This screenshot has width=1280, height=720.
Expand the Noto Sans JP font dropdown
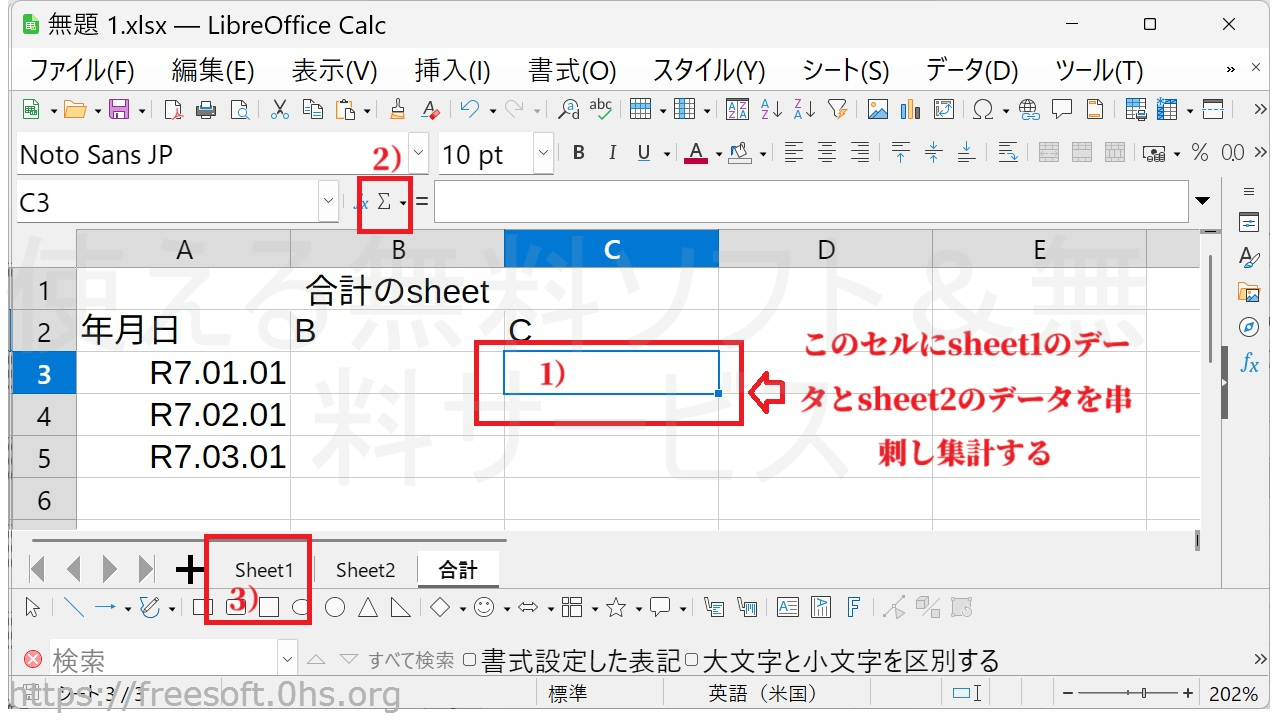(x=419, y=154)
